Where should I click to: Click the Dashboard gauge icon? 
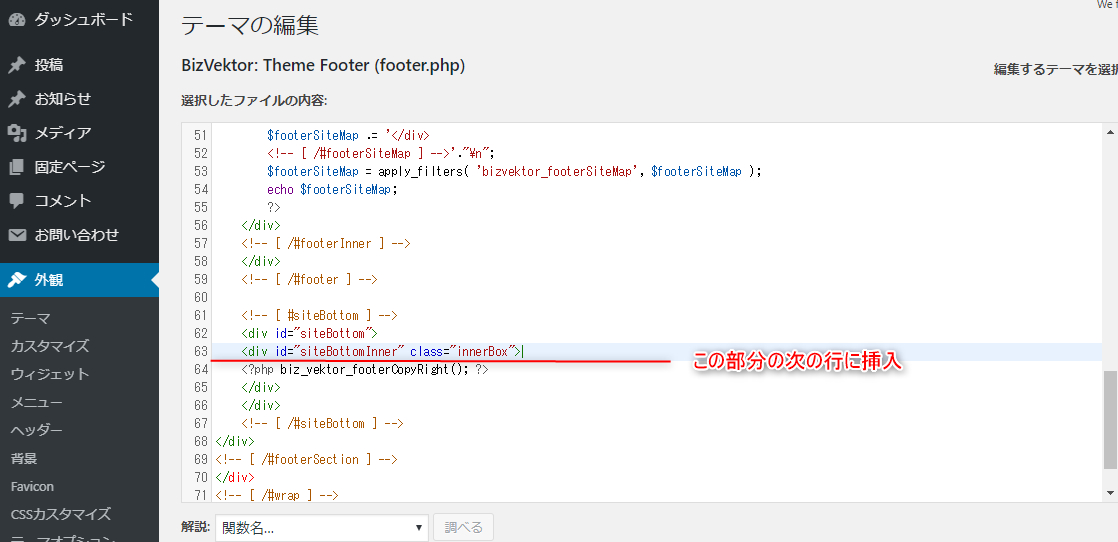click(x=17, y=20)
